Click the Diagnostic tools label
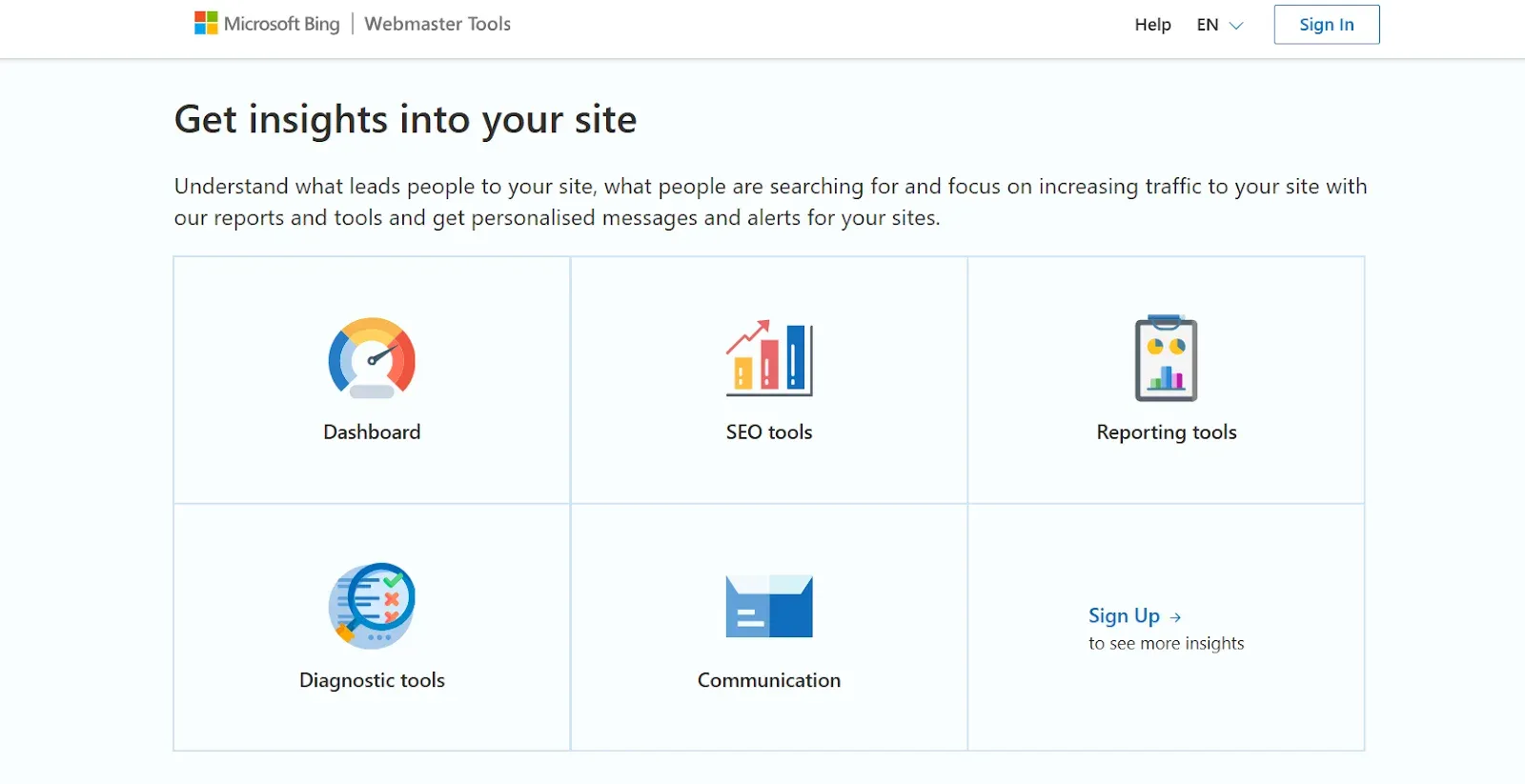Viewport: 1525px width, 784px height. pyautogui.click(x=372, y=680)
